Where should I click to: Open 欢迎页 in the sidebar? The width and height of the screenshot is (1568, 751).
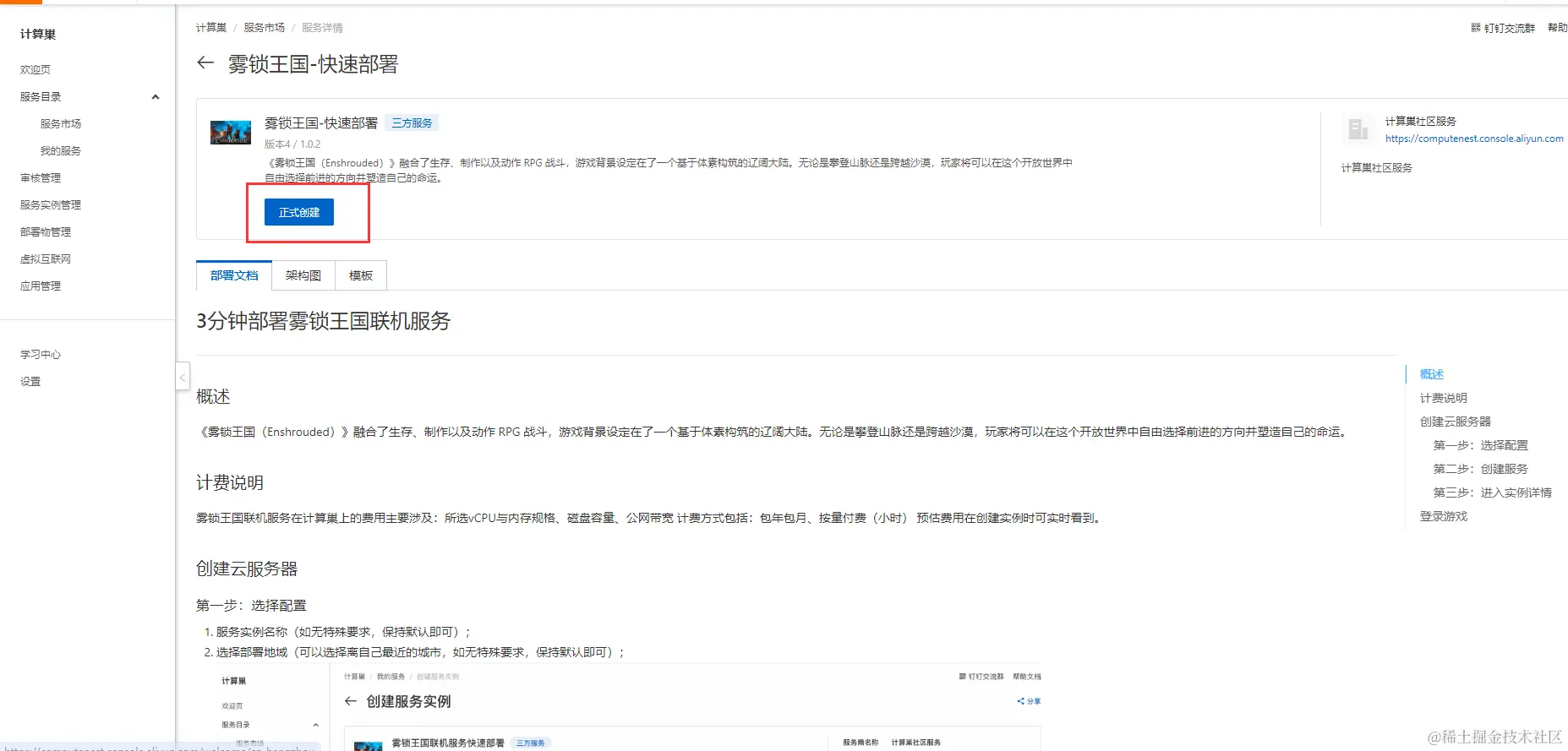click(x=36, y=69)
